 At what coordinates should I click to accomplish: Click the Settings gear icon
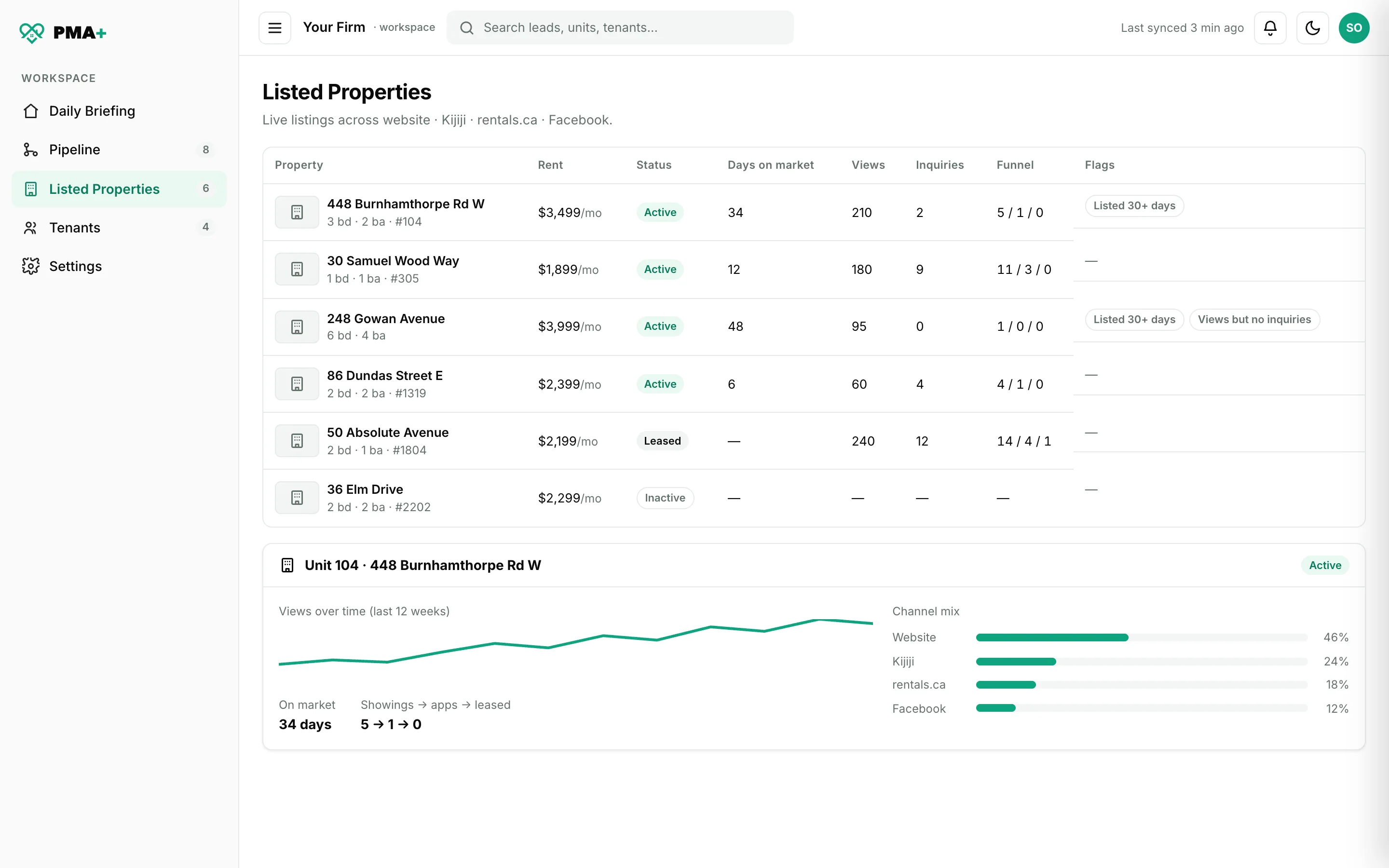coord(30,266)
